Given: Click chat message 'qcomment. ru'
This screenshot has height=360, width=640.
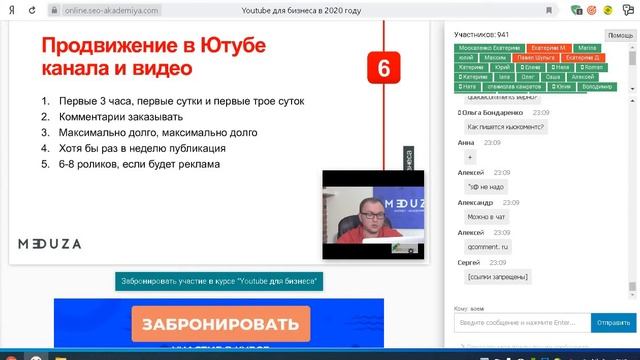Looking at the screenshot, I should [488, 247].
